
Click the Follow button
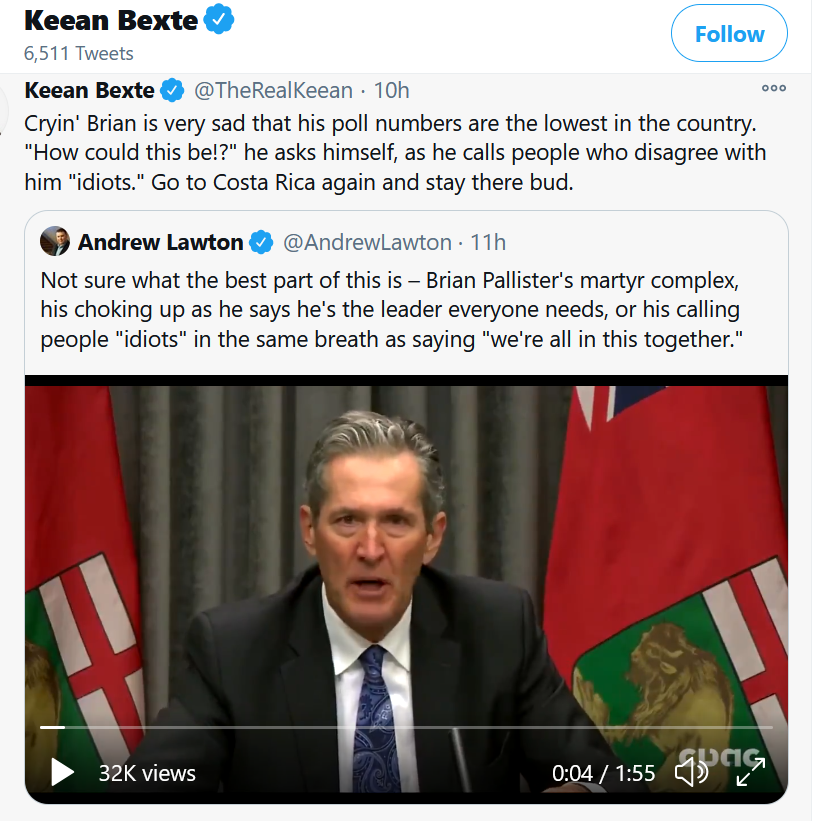[729, 34]
